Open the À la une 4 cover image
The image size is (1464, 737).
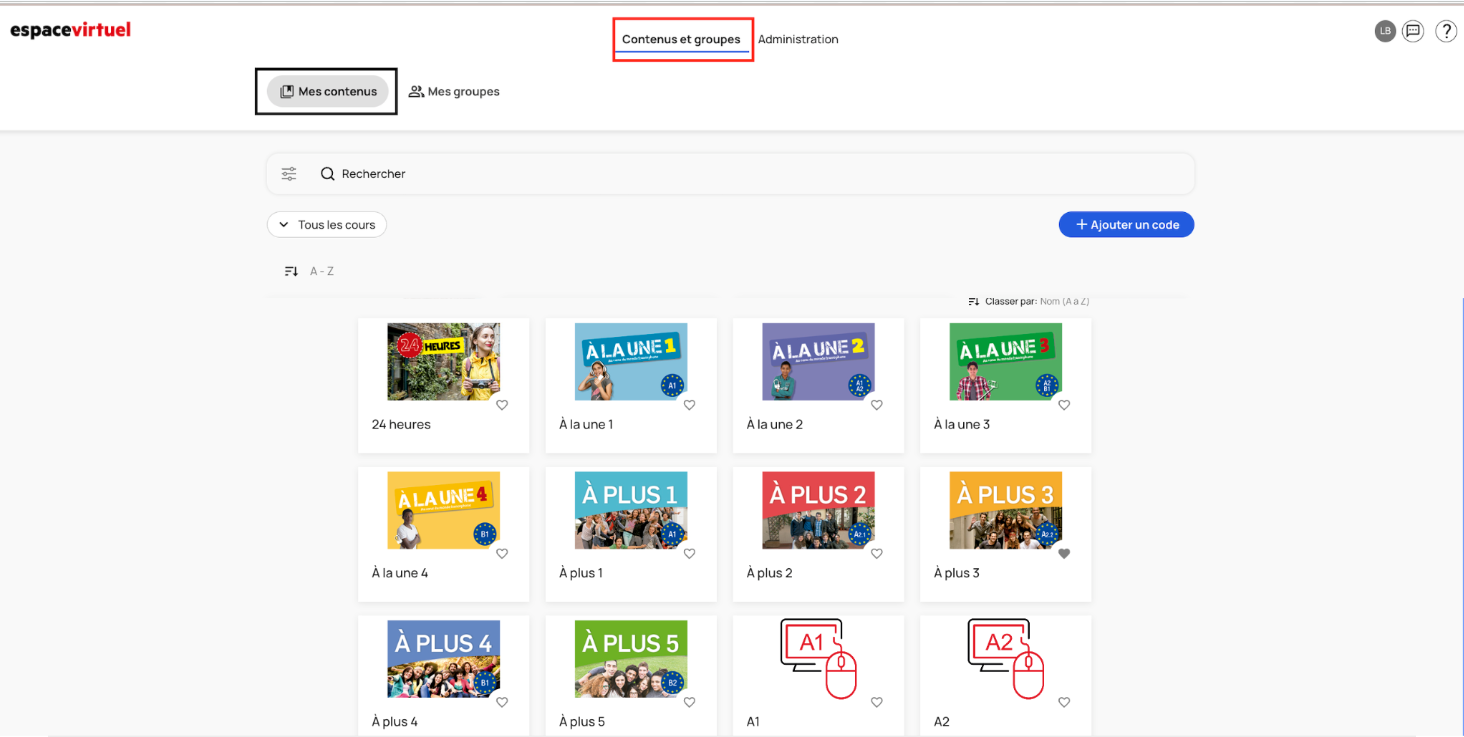pos(444,510)
